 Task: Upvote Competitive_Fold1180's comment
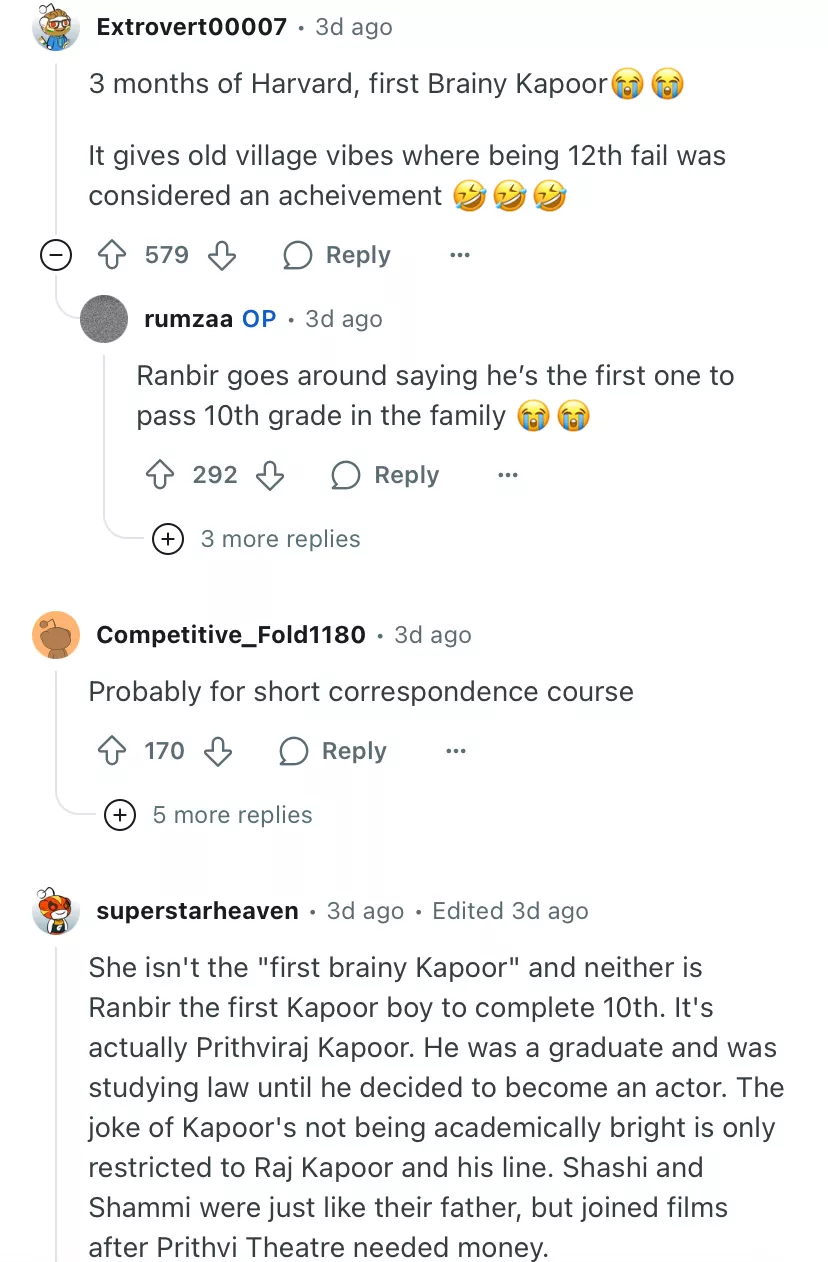pos(110,752)
